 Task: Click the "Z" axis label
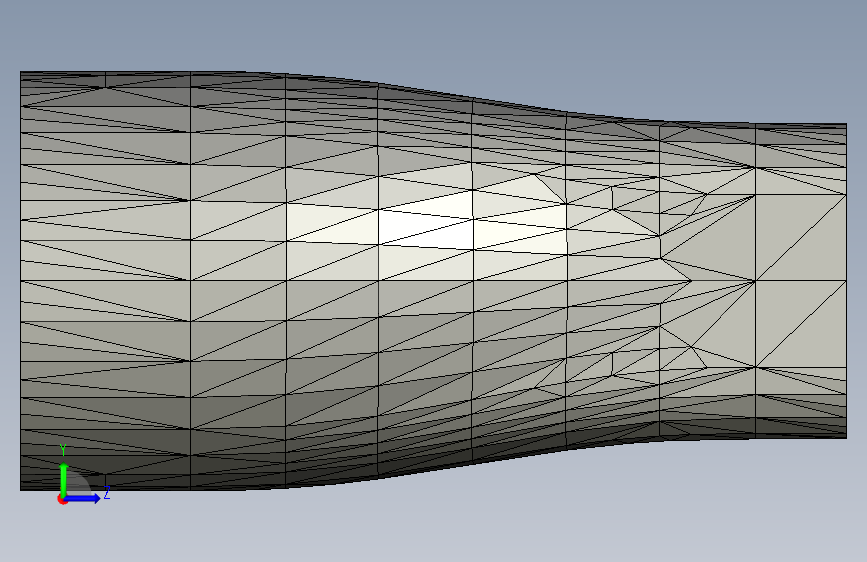click(x=107, y=493)
